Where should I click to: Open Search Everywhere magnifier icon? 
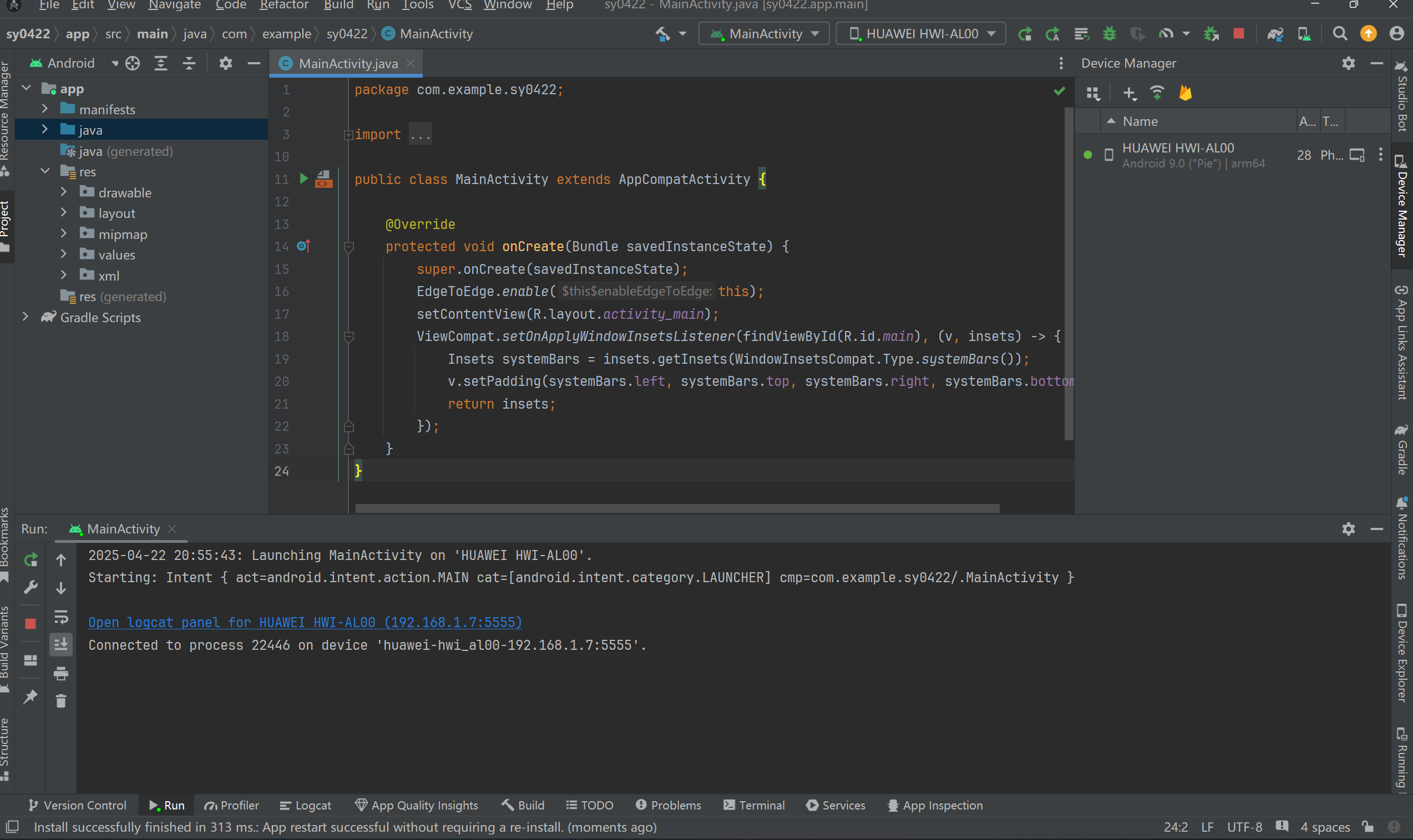coord(1340,34)
